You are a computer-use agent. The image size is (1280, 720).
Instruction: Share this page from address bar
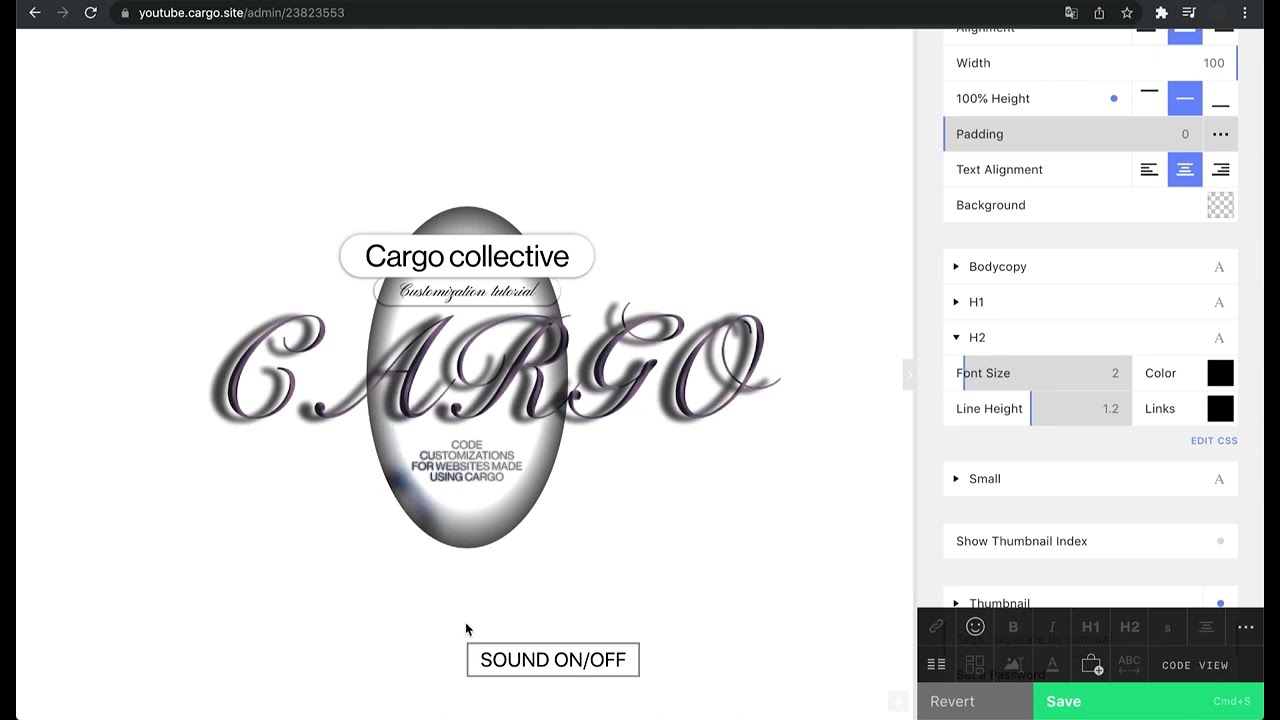1099,13
